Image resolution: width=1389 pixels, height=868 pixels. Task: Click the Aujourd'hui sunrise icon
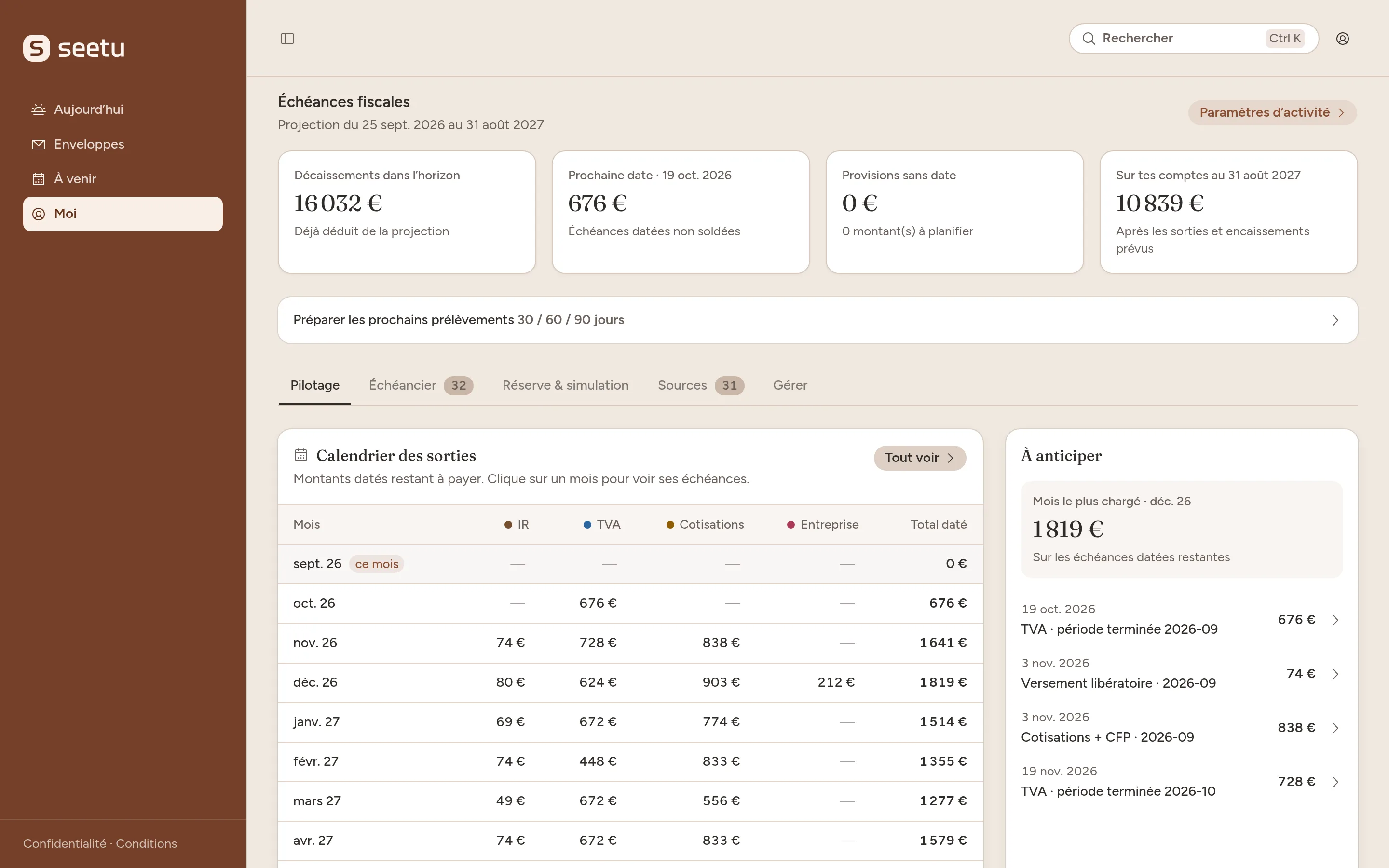[39, 109]
